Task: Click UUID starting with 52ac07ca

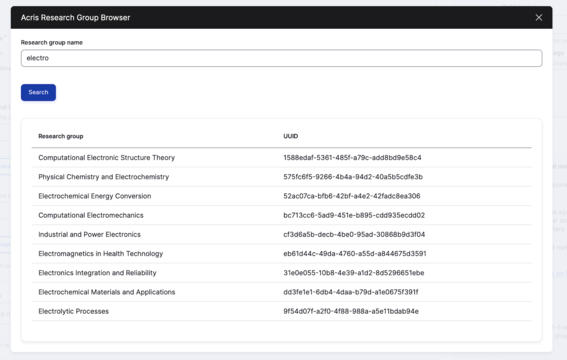Action: click(352, 196)
